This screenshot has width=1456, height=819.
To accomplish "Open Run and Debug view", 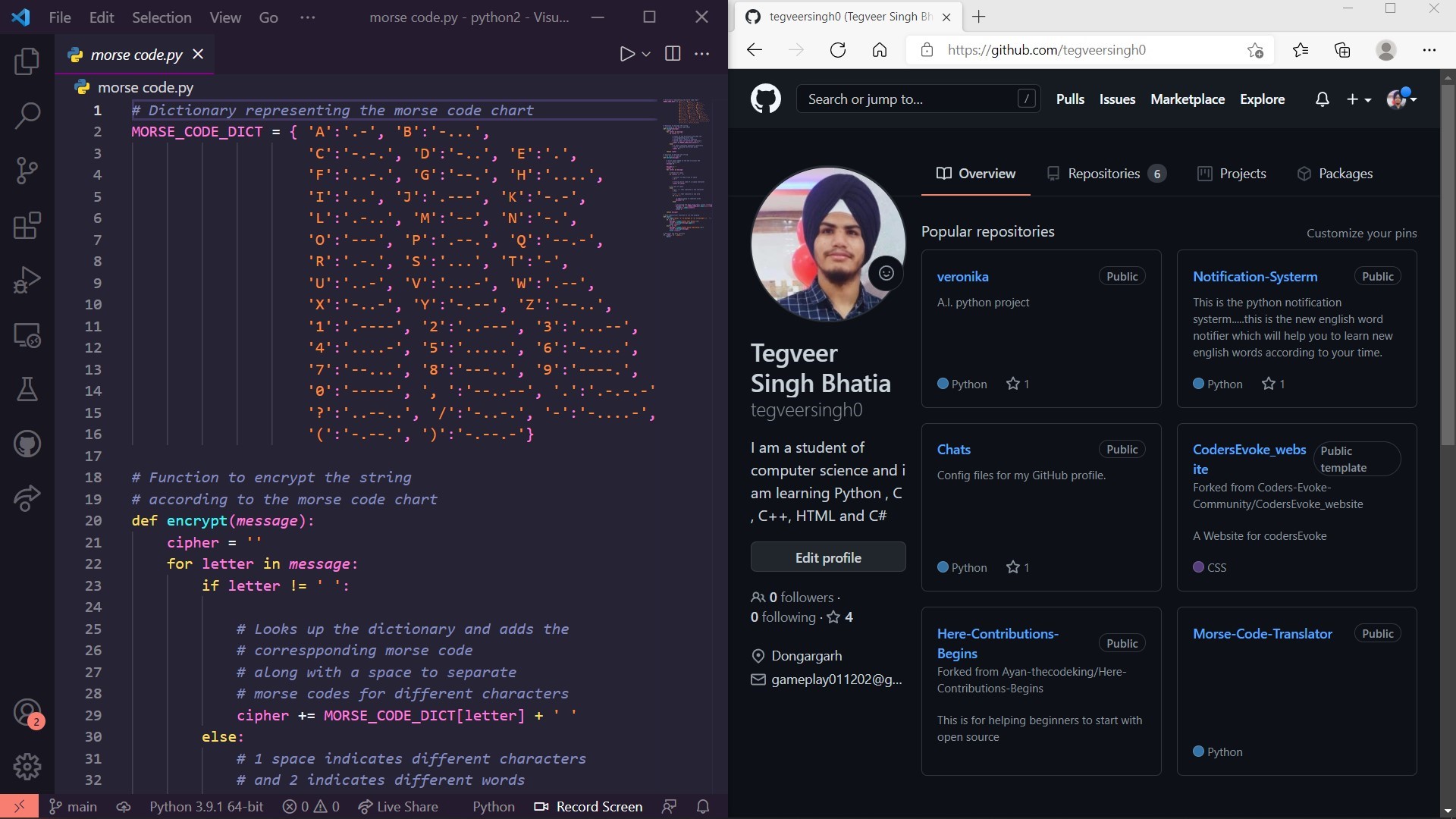I will [27, 280].
